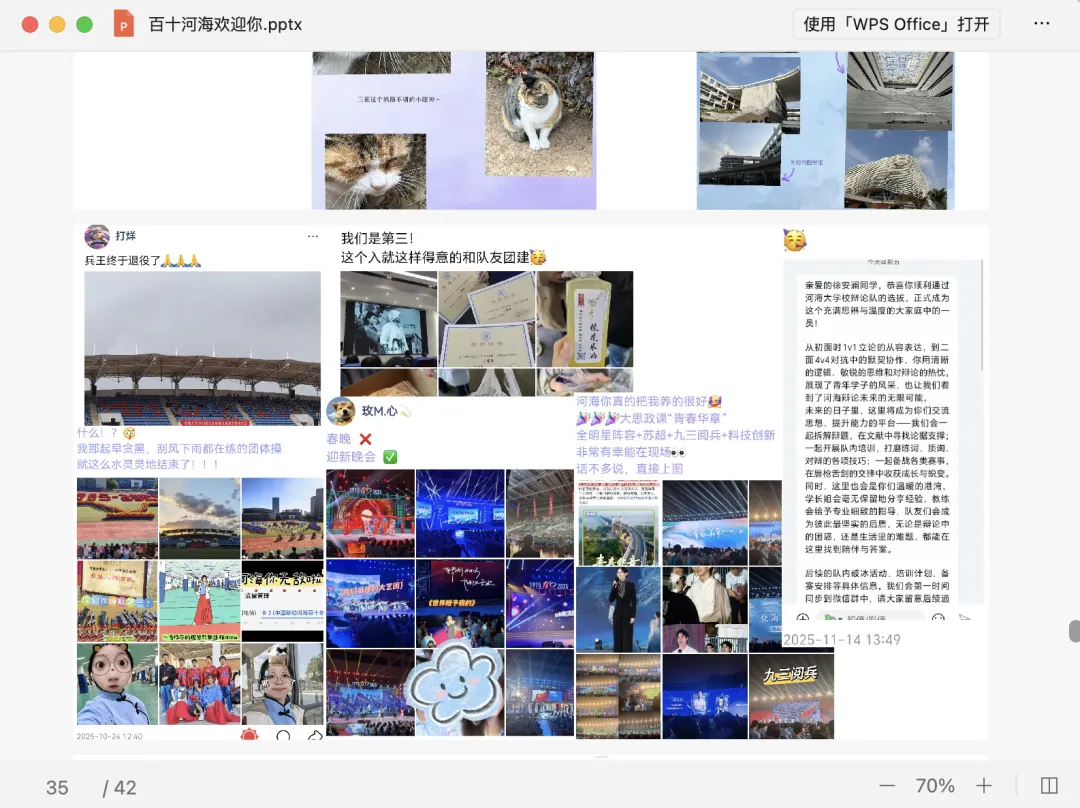Toggle the sidebar panel layout icon

[x=1049, y=785]
